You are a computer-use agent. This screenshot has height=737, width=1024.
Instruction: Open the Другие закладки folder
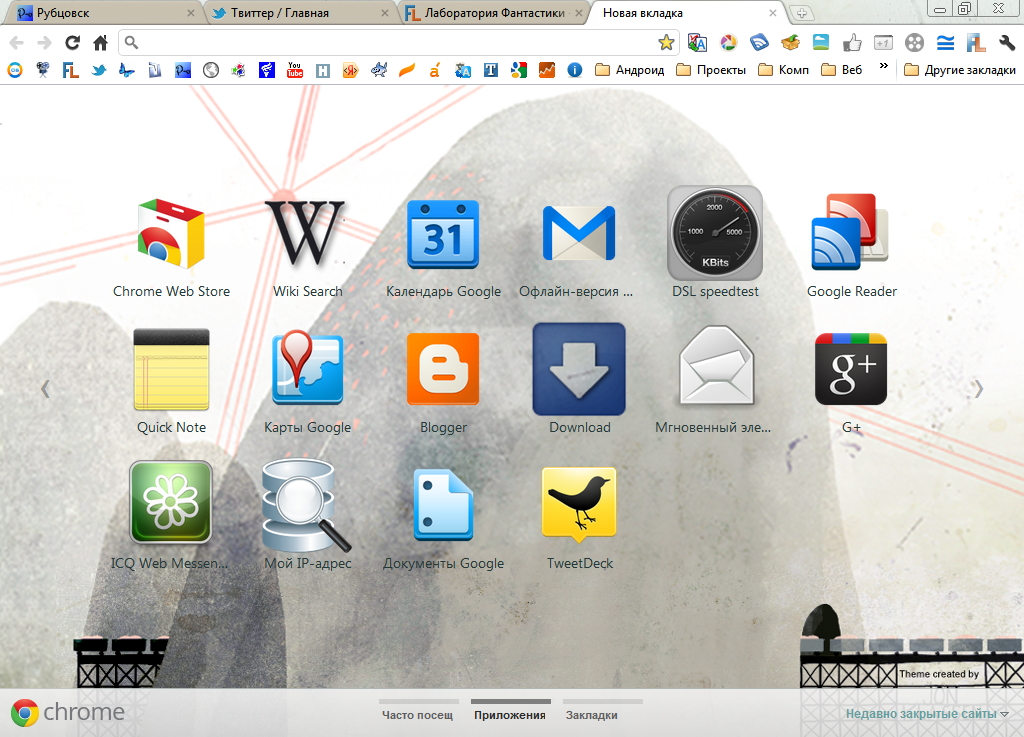959,70
